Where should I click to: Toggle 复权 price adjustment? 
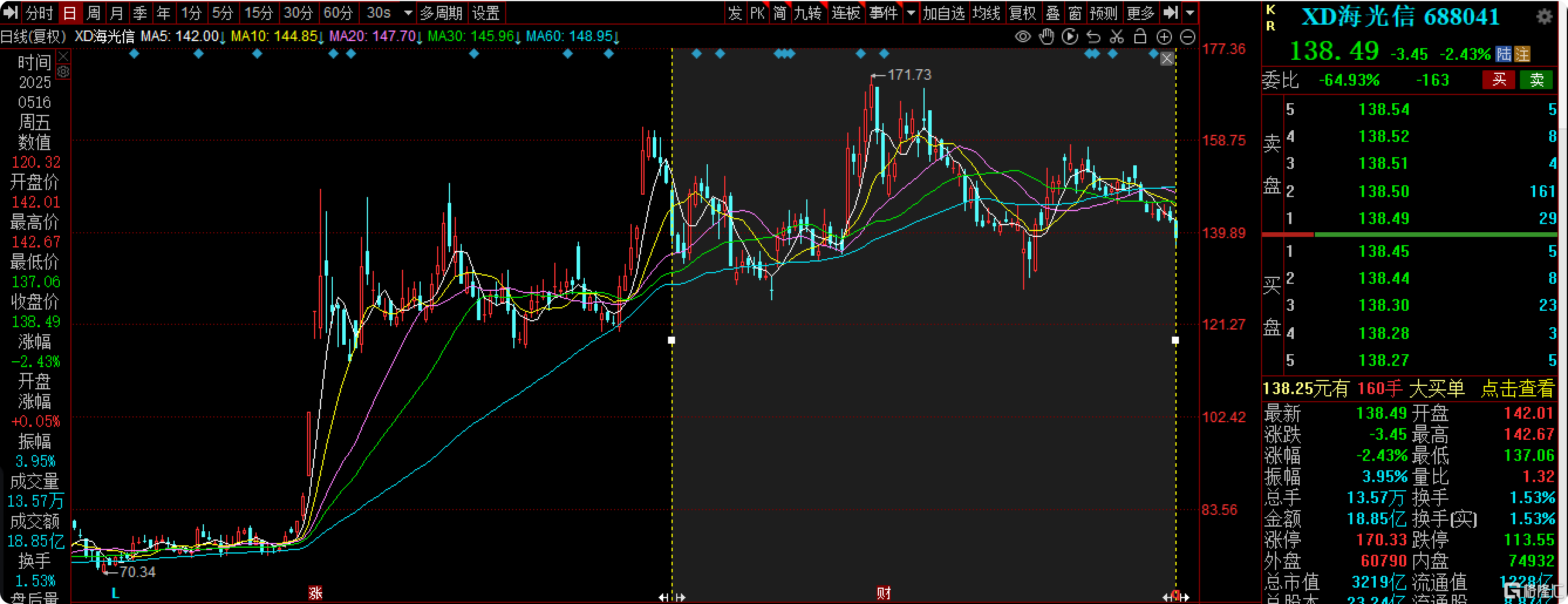(x=1022, y=13)
